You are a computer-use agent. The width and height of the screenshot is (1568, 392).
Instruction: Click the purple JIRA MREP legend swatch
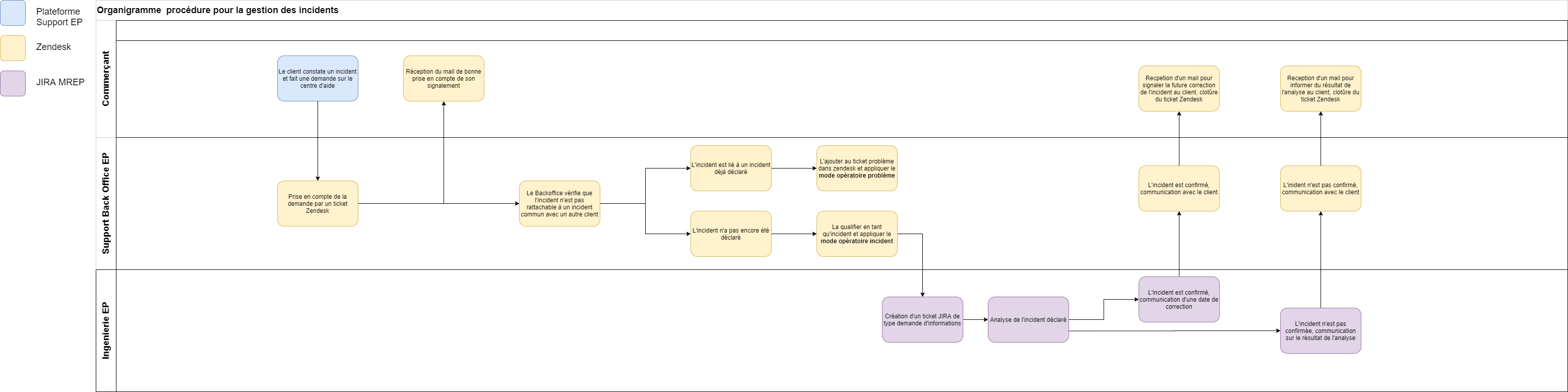(x=13, y=84)
